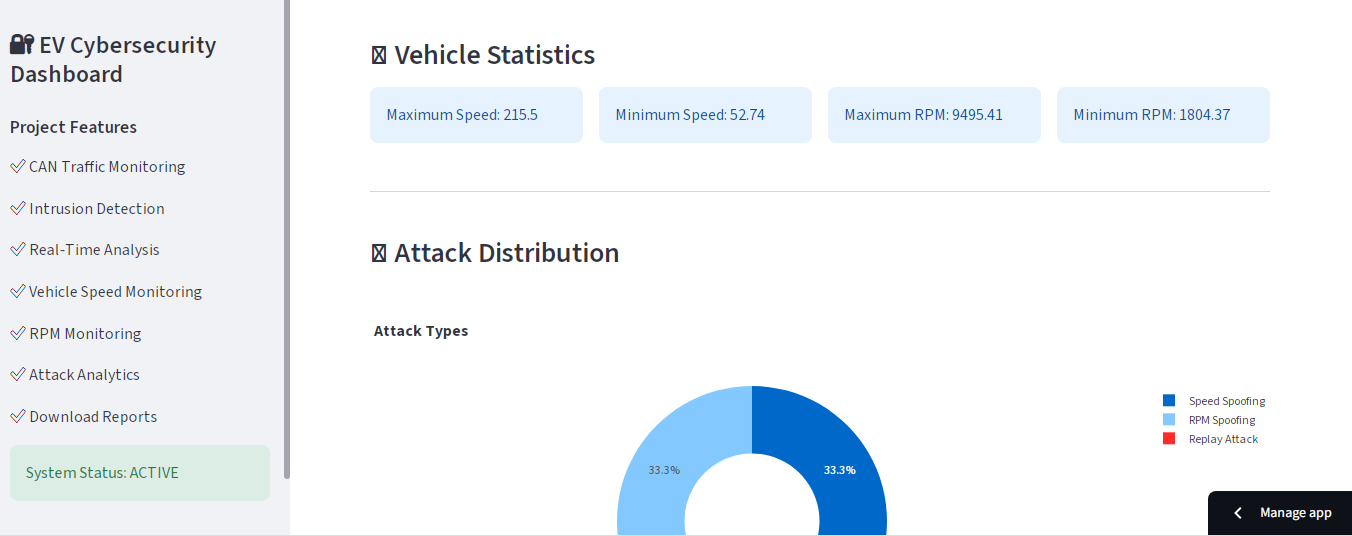
Task: Click the Project Features sidebar heading
Action: (73, 127)
